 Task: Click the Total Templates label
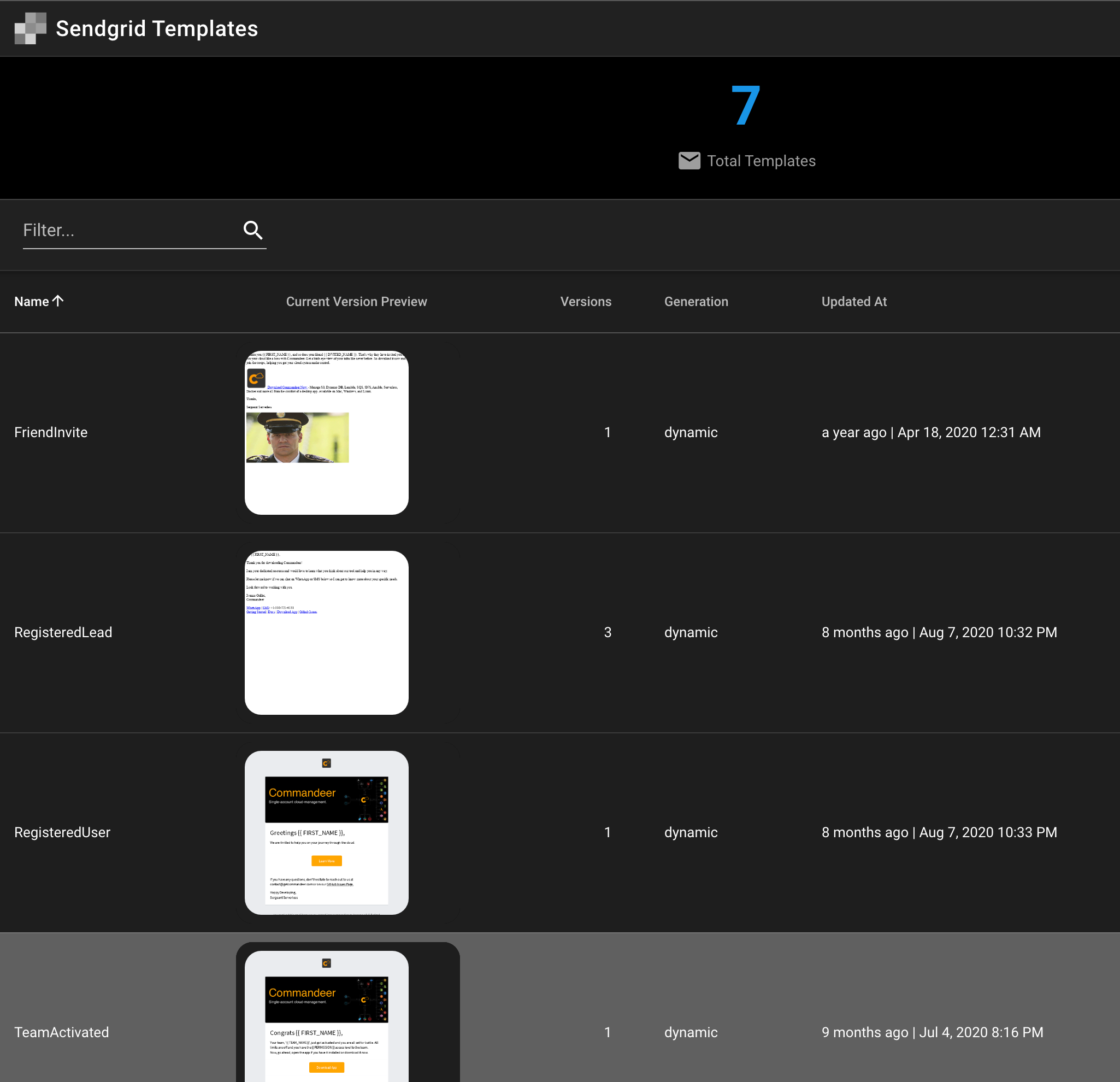coord(761,161)
